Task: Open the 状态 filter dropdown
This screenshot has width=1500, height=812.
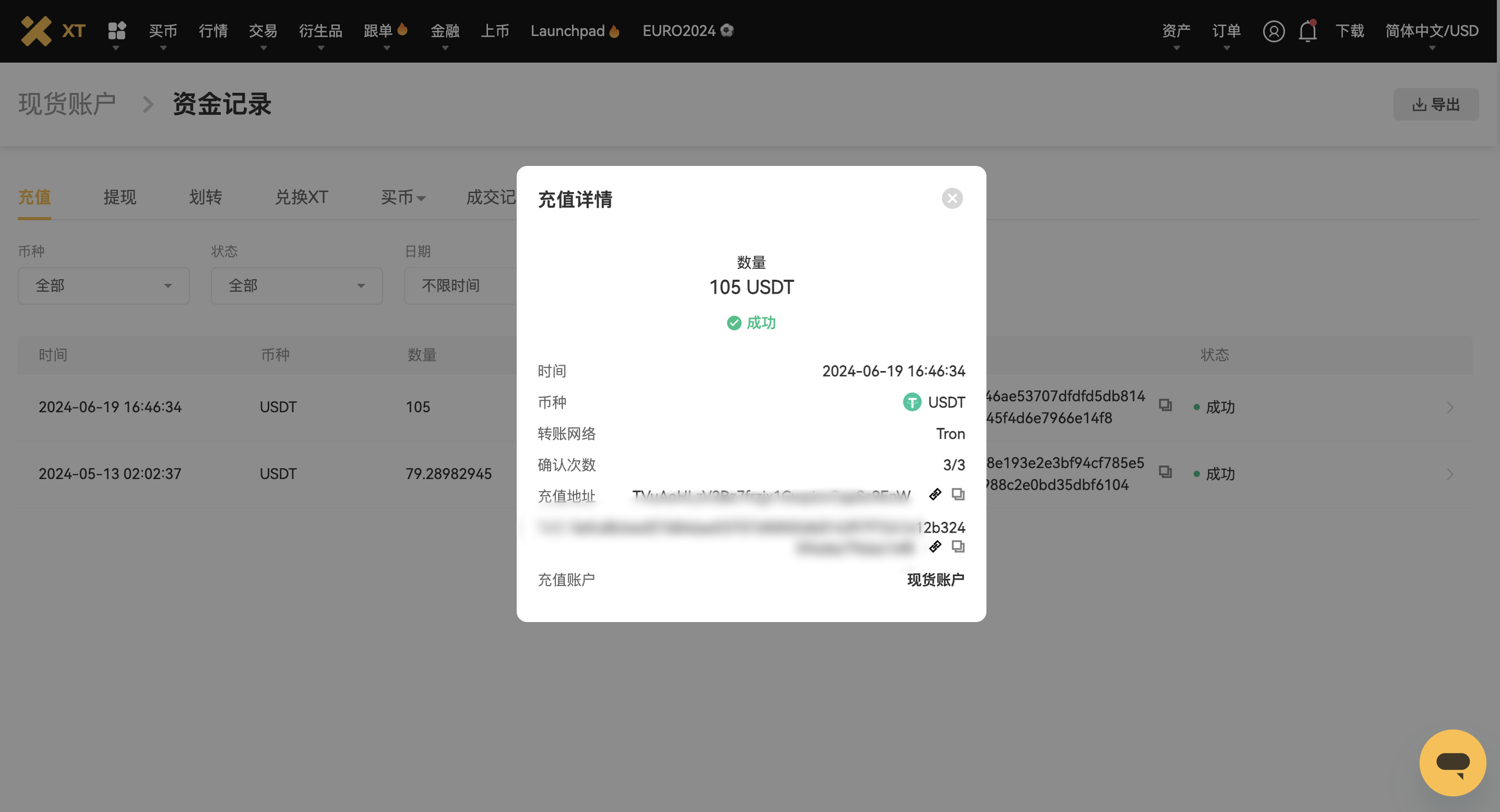Action: (297, 286)
